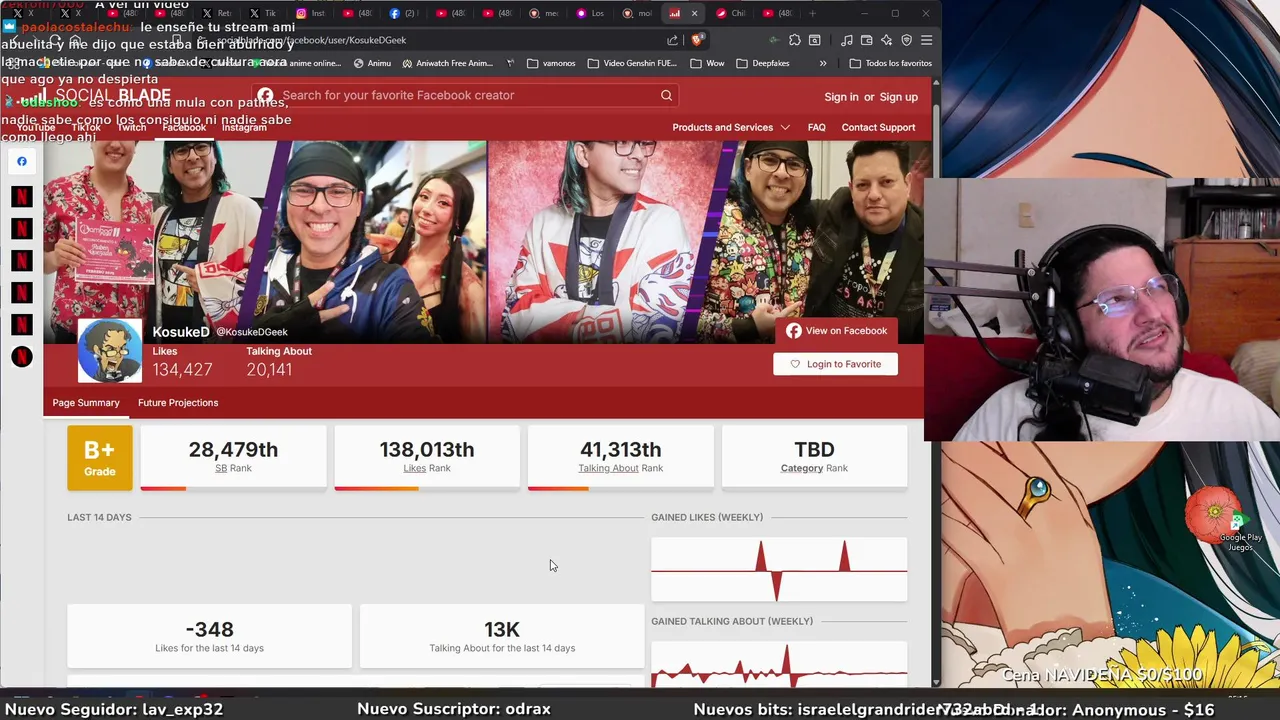Open the Animu bookmark

pyautogui.click(x=372, y=63)
